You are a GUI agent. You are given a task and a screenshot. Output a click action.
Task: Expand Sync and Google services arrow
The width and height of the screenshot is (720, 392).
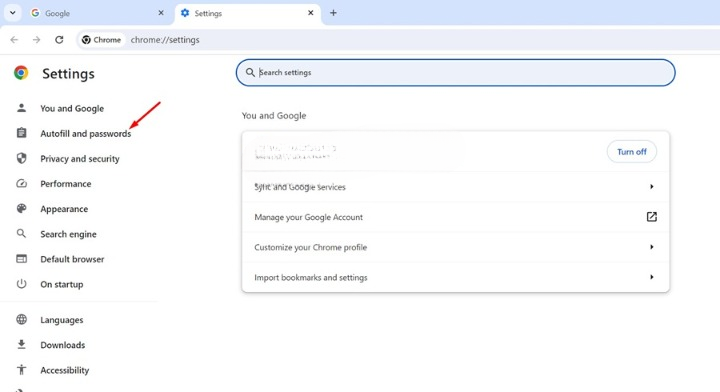click(x=651, y=186)
